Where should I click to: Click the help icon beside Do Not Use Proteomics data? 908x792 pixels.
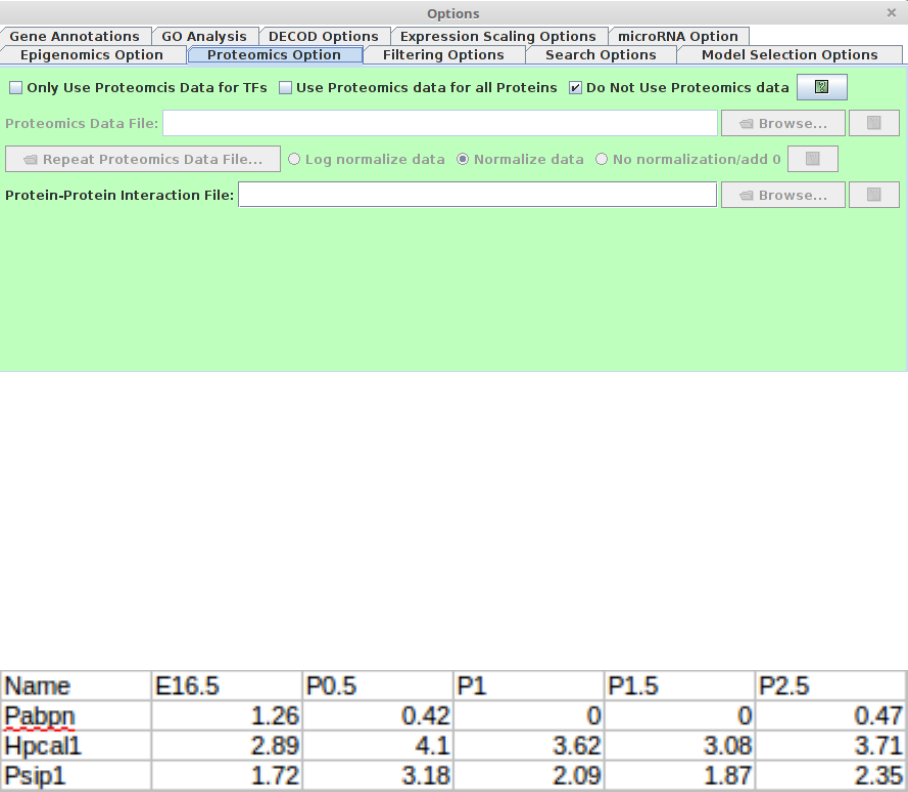coord(821,88)
